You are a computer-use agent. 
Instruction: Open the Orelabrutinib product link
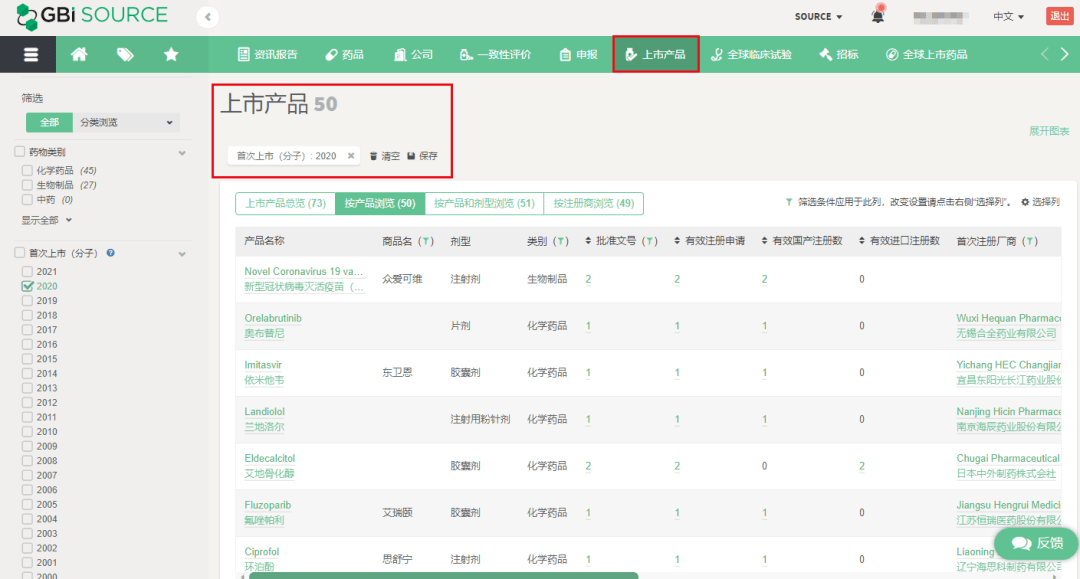(x=273, y=318)
